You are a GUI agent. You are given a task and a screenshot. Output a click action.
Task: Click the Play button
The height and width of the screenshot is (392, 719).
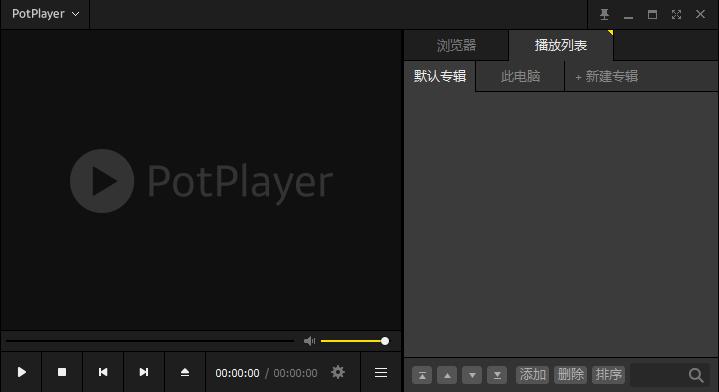(22, 372)
